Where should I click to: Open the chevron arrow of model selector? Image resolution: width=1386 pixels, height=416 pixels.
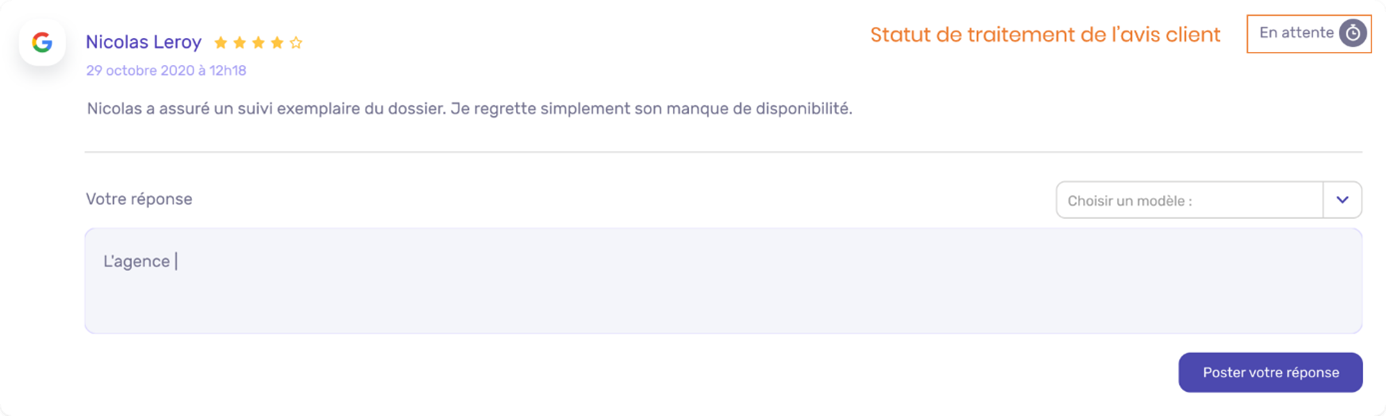(x=1342, y=200)
